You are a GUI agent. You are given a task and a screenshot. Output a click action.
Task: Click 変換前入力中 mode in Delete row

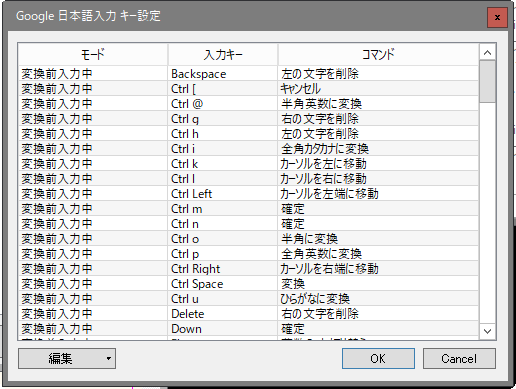click(x=93, y=314)
